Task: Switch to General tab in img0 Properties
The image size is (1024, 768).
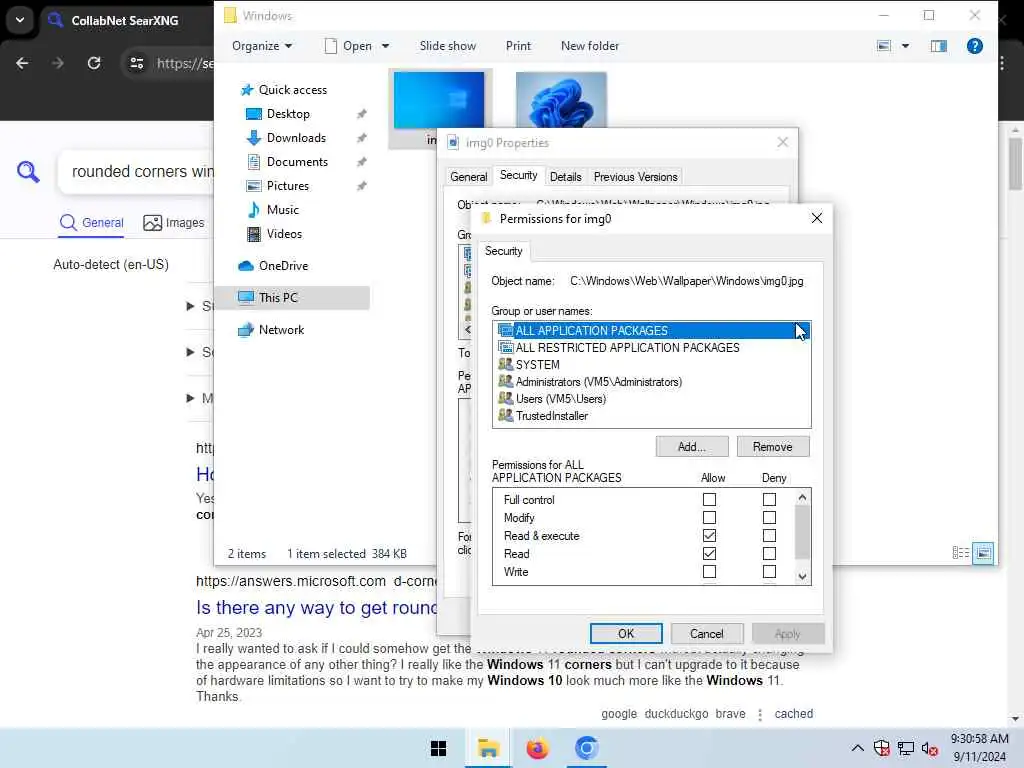Action: point(468,177)
